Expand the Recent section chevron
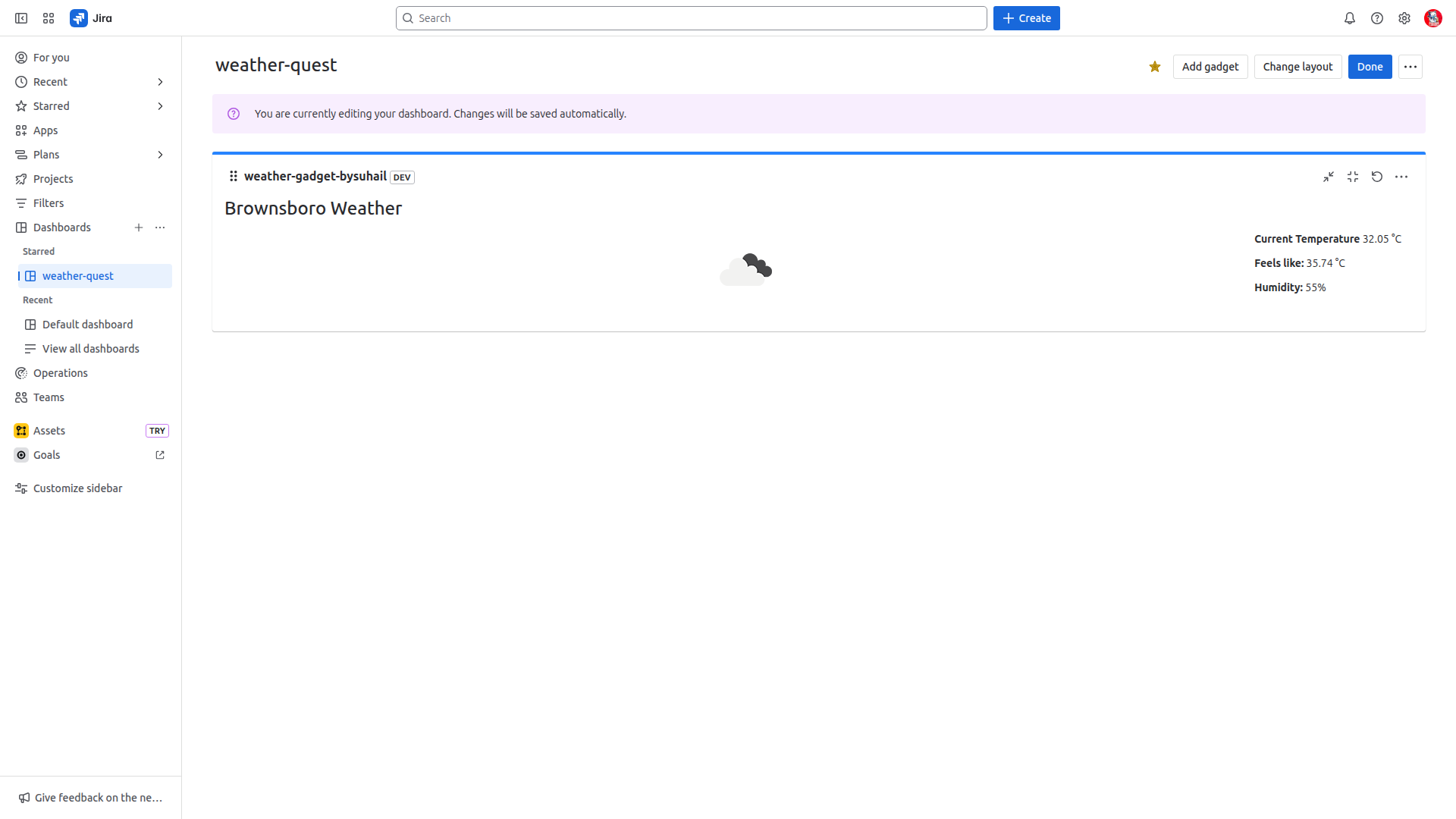This screenshot has width=1456, height=819. click(x=160, y=82)
